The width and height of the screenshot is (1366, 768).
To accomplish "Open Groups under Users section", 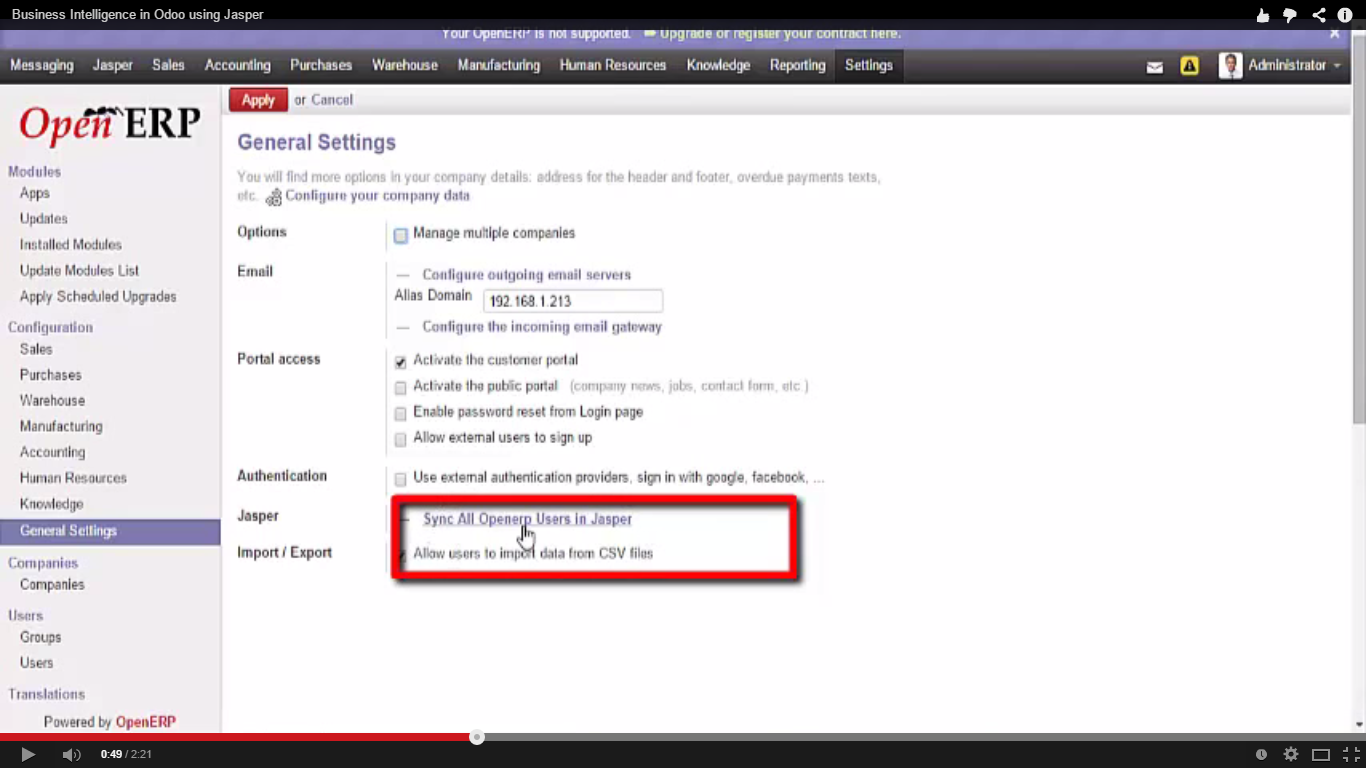I will pos(40,637).
